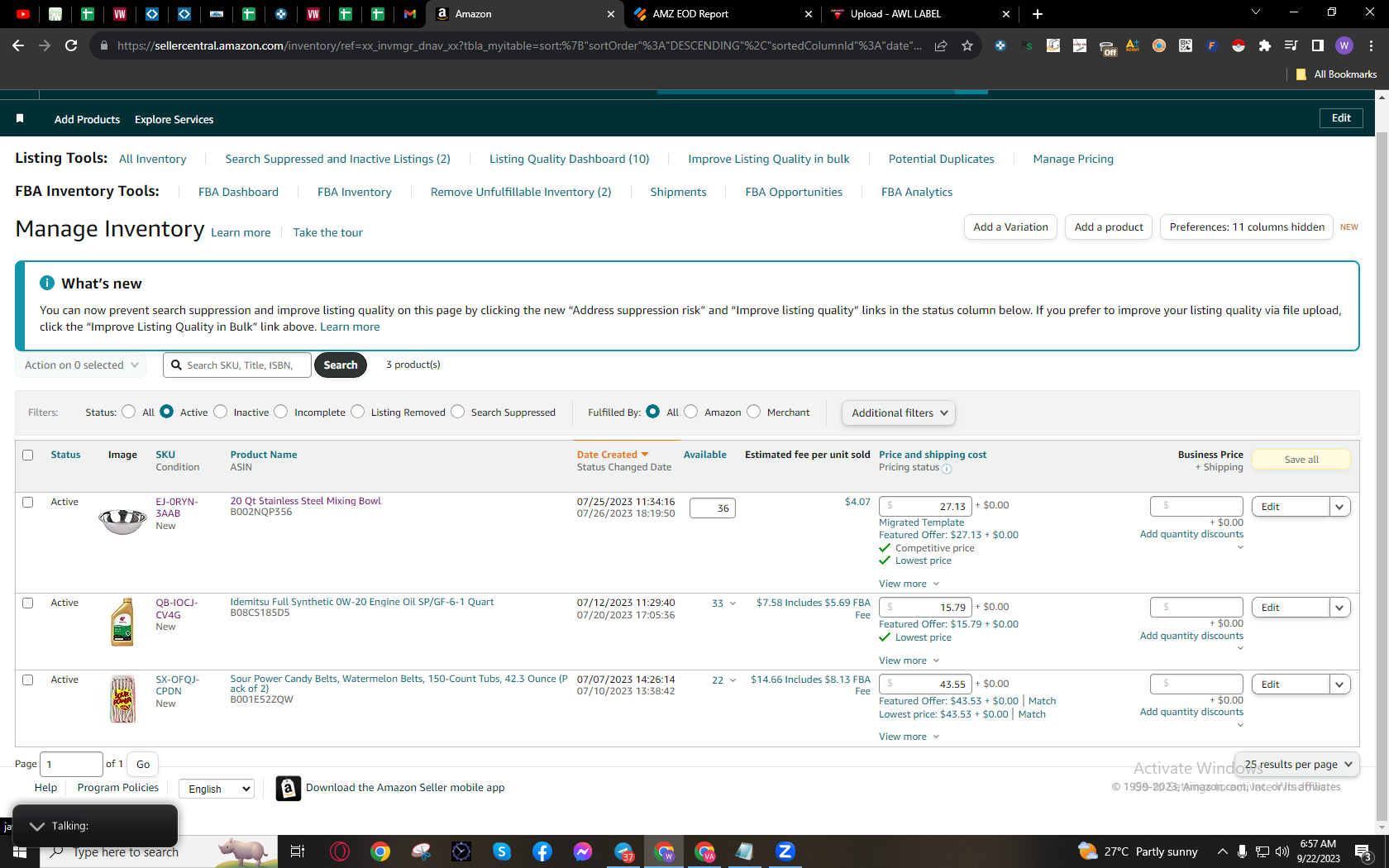Viewport: 1389px width, 868px height.
Task: Click the Seller Central bookmark flag icon
Action: click(20, 119)
